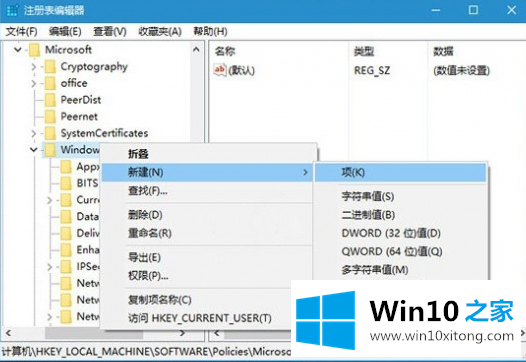Click the (数值未设置) data cell

tap(462, 70)
